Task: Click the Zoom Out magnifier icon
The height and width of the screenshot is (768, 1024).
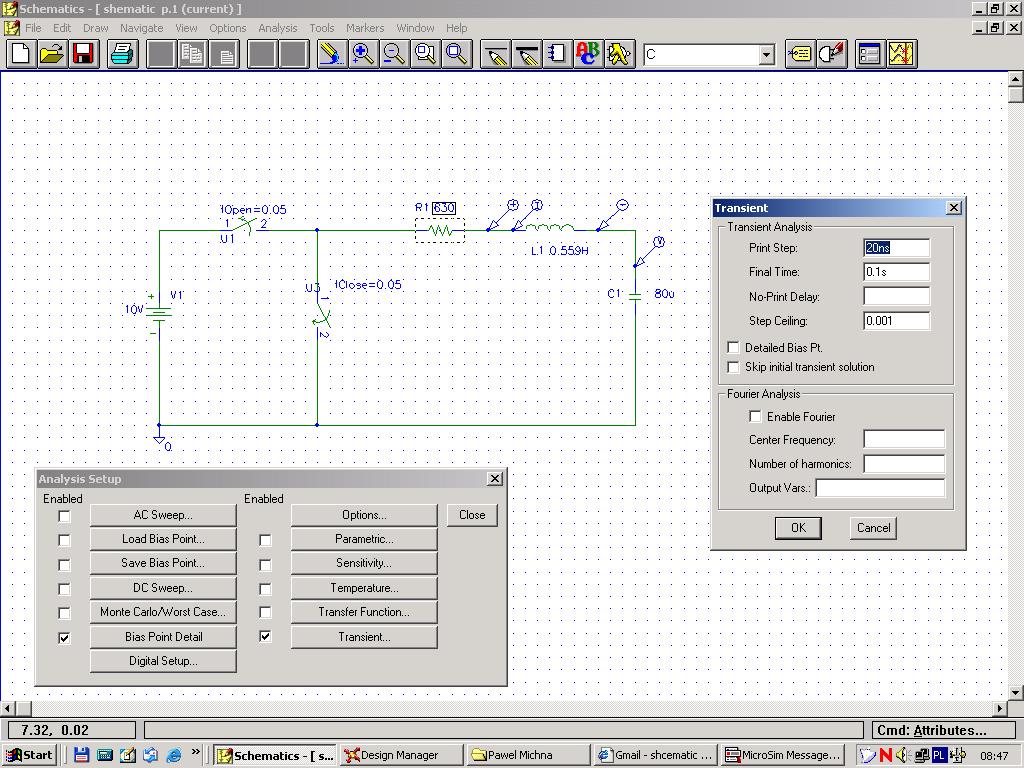Action: pyautogui.click(x=394, y=54)
